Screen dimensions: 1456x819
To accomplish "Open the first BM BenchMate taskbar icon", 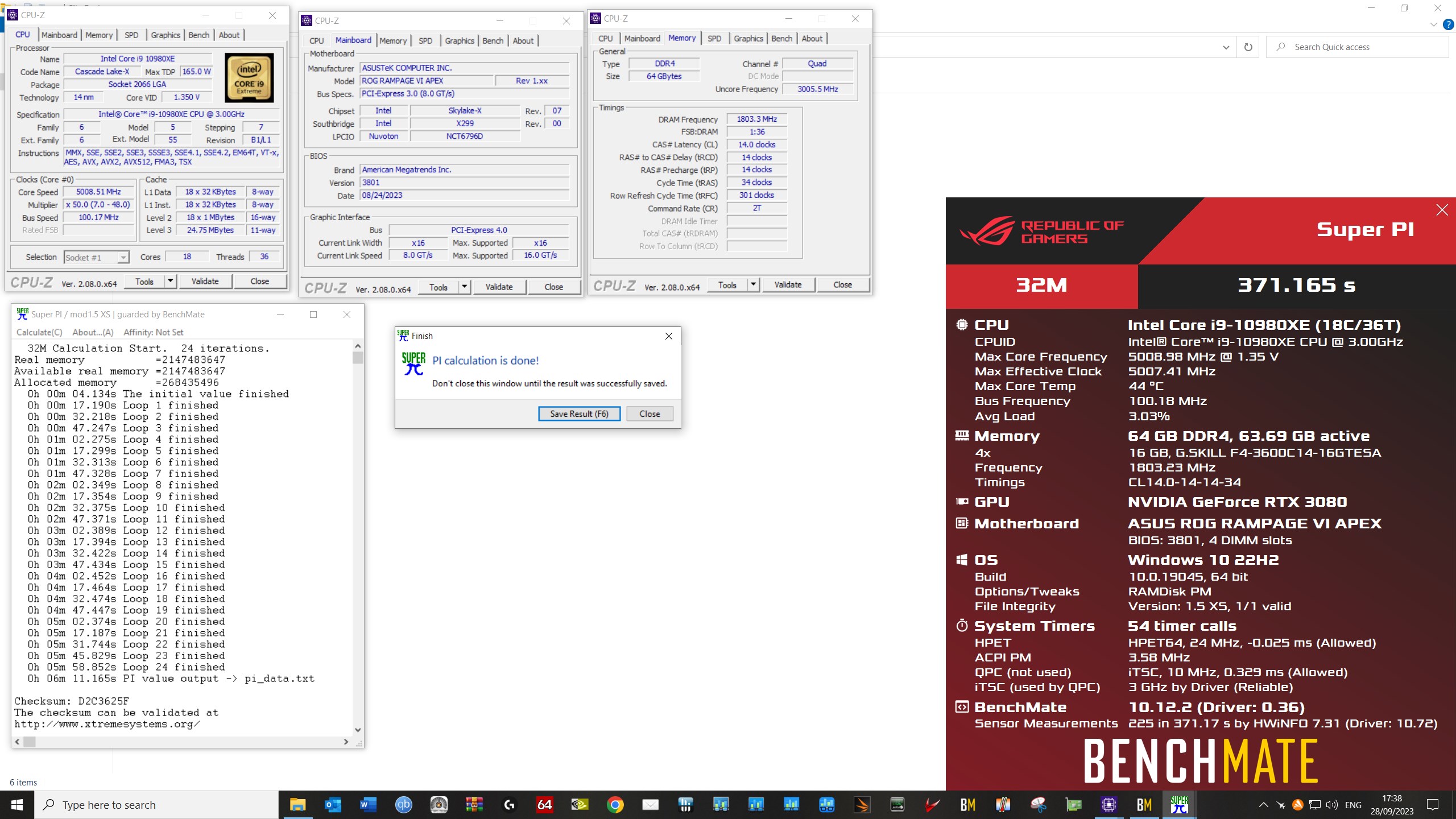I will [x=967, y=805].
